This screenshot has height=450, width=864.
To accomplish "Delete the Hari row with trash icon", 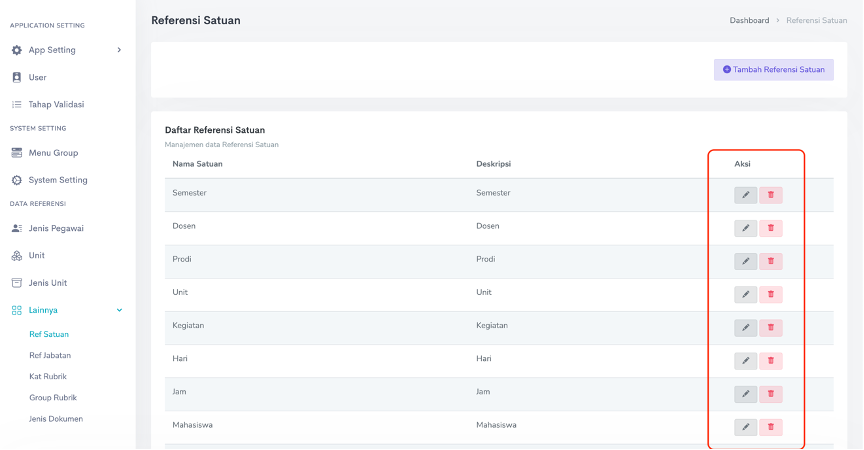I will tap(770, 360).
